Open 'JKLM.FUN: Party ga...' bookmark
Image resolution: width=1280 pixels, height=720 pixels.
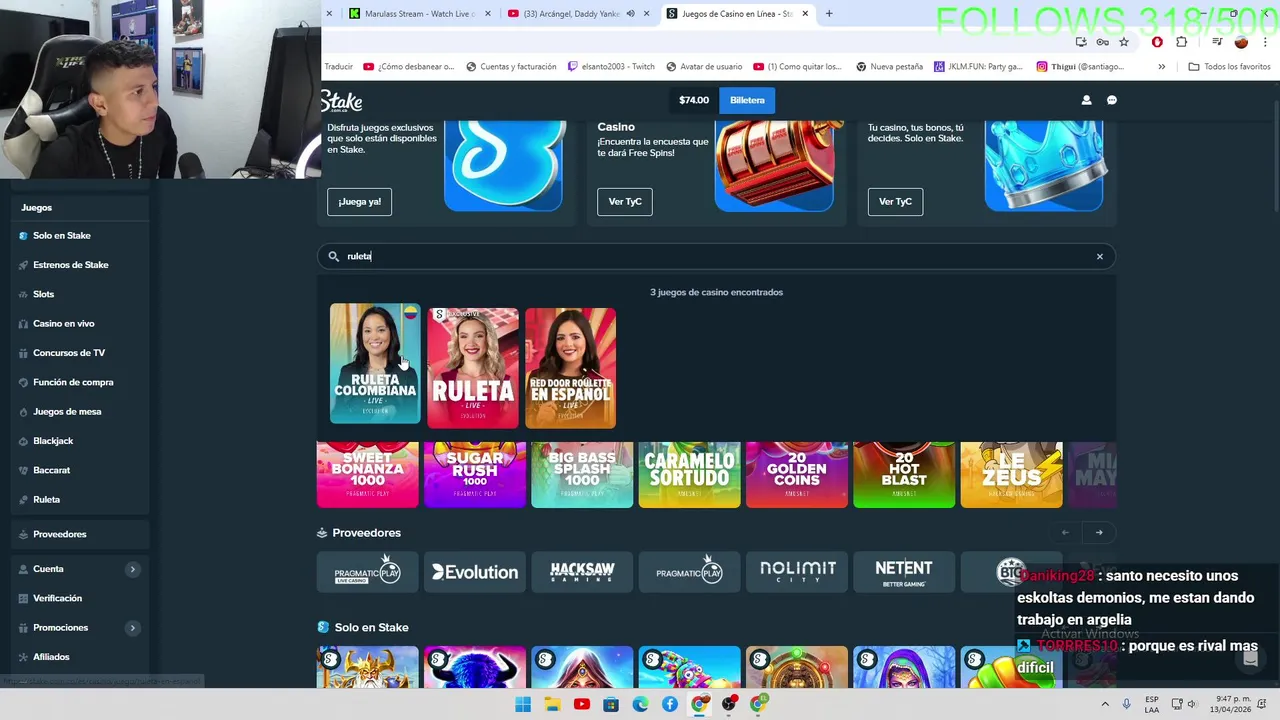coord(978,67)
